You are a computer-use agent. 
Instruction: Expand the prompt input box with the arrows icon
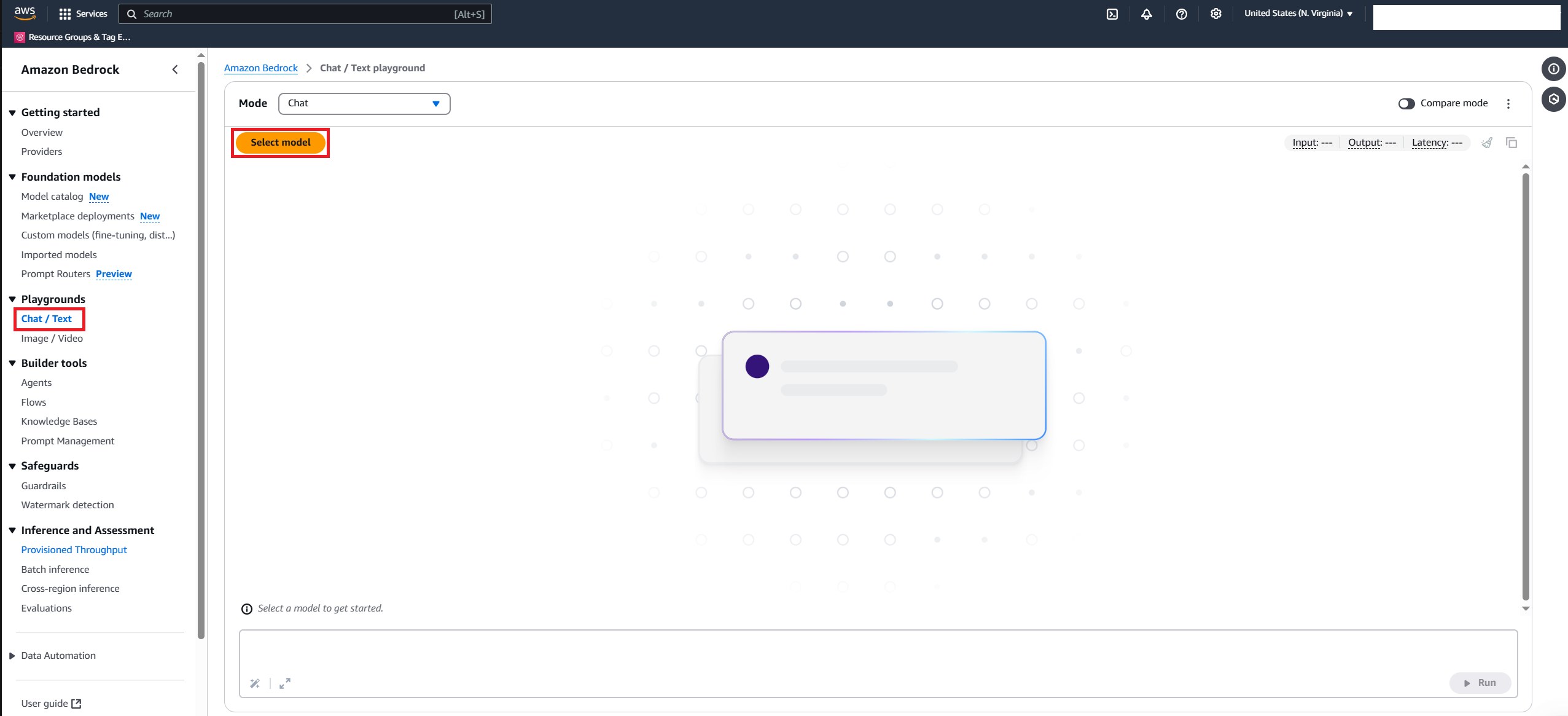coord(285,683)
